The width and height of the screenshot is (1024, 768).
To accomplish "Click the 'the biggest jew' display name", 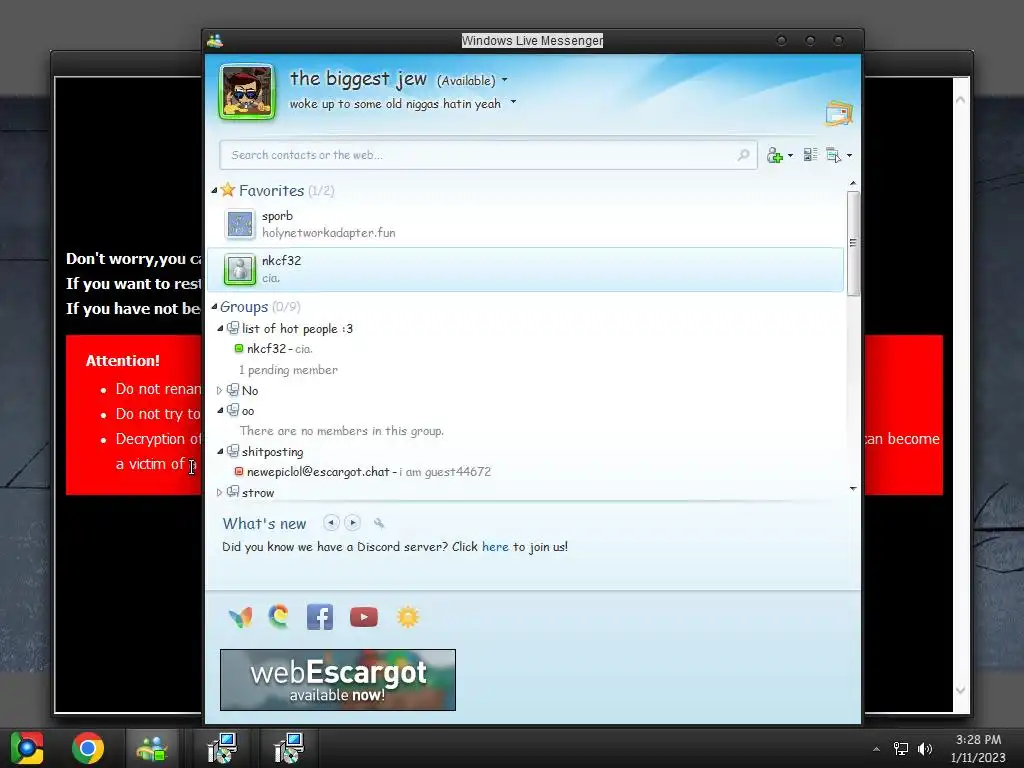I will pos(358,79).
